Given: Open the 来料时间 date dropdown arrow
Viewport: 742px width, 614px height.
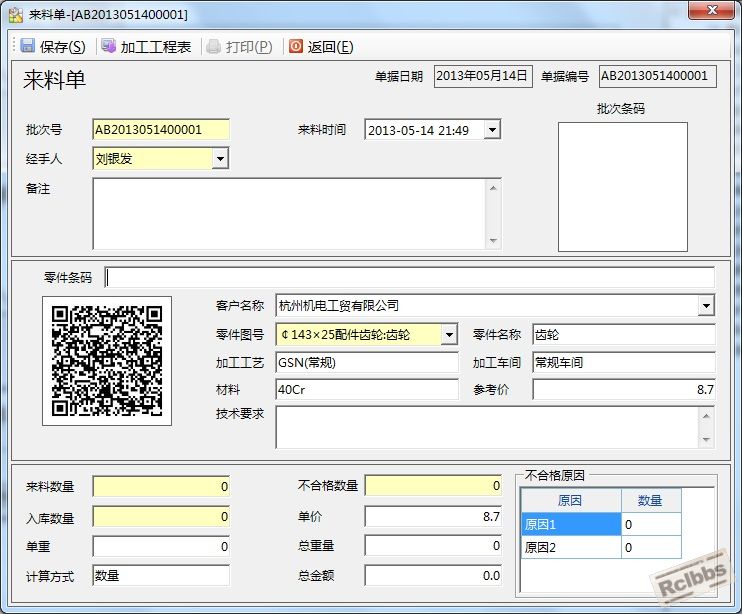Looking at the screenshot, I should tap(492, 130).
